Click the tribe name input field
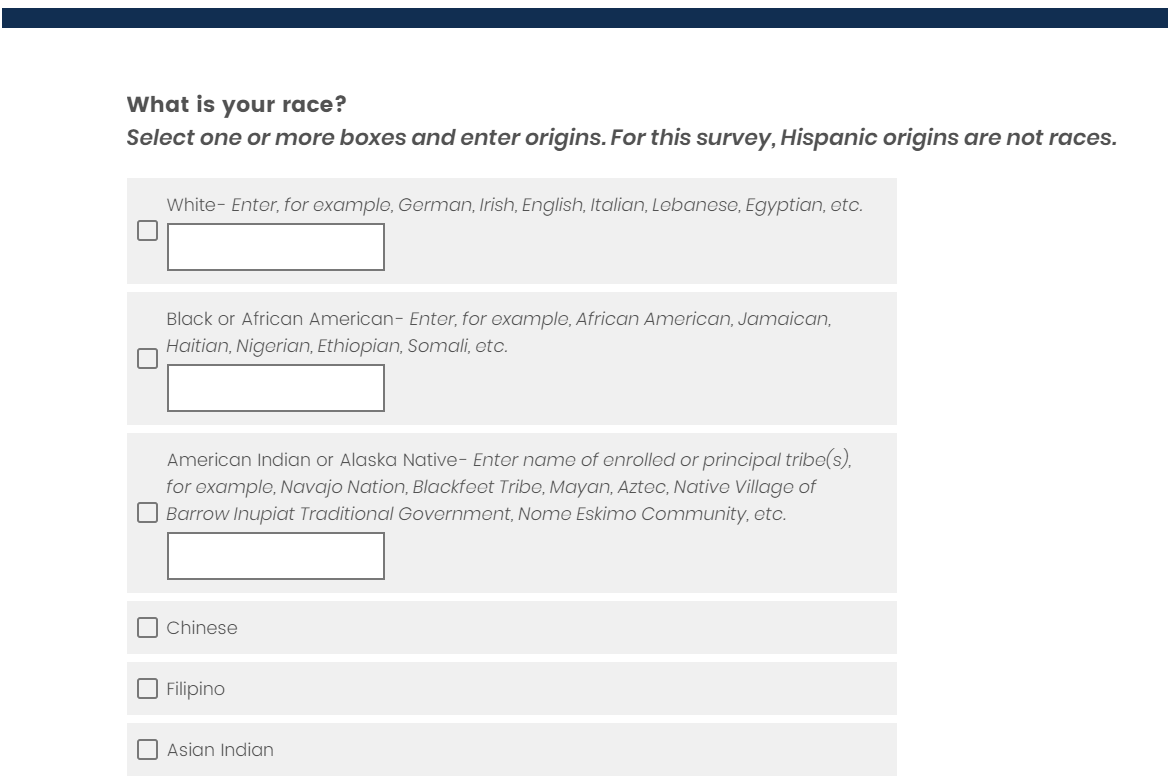Viewport: 1168px width, 777px height. pos(276,556)
